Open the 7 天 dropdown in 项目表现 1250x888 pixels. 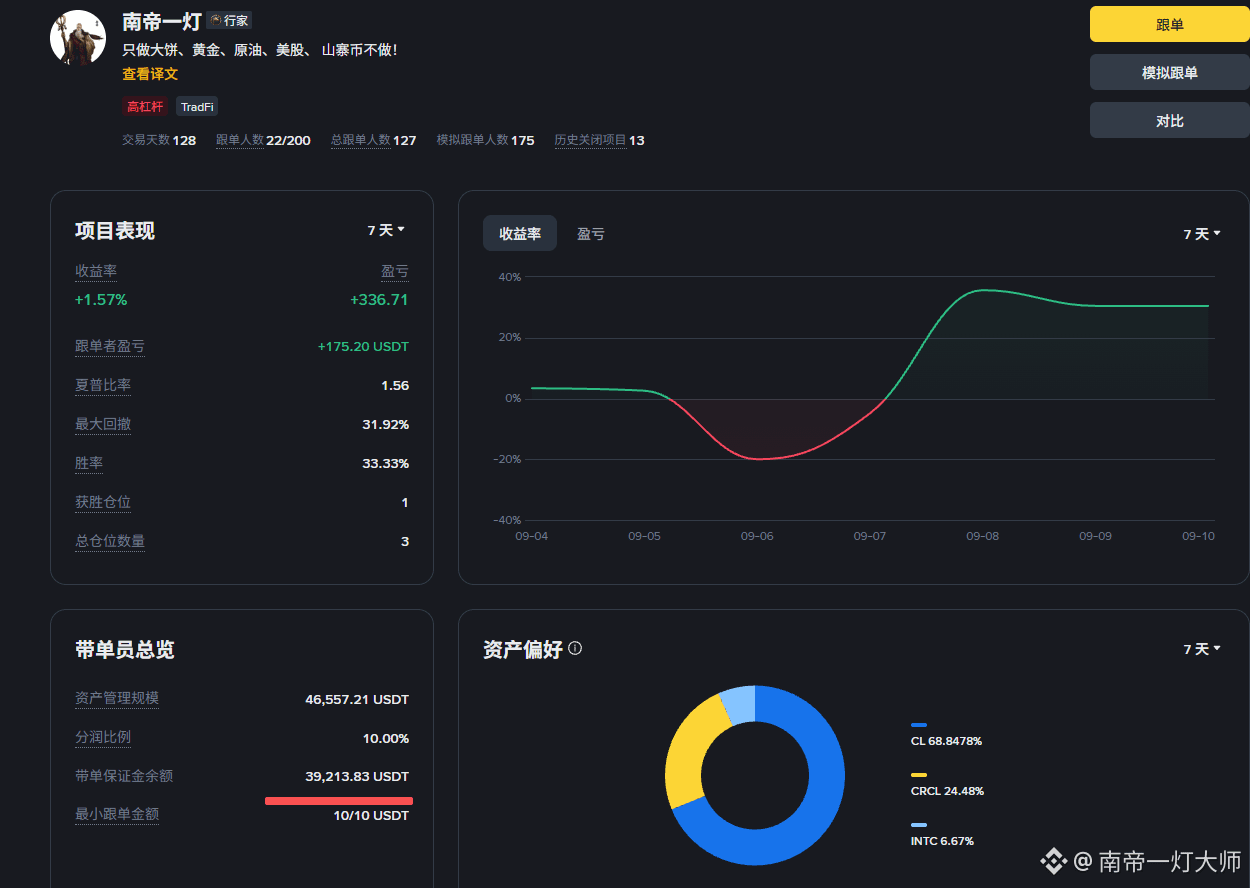point(386,230)
